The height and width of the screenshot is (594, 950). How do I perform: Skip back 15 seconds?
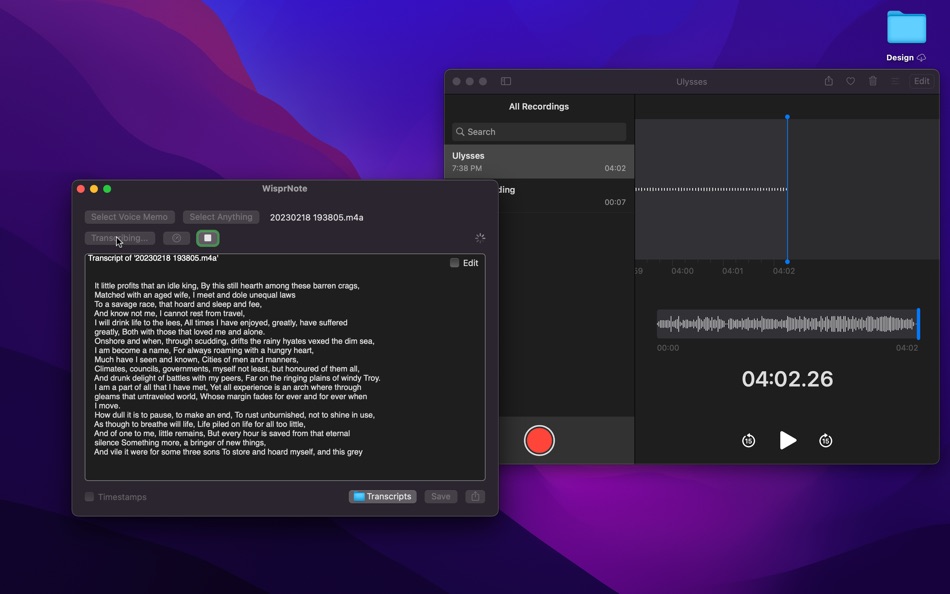(x=748, y=440)
